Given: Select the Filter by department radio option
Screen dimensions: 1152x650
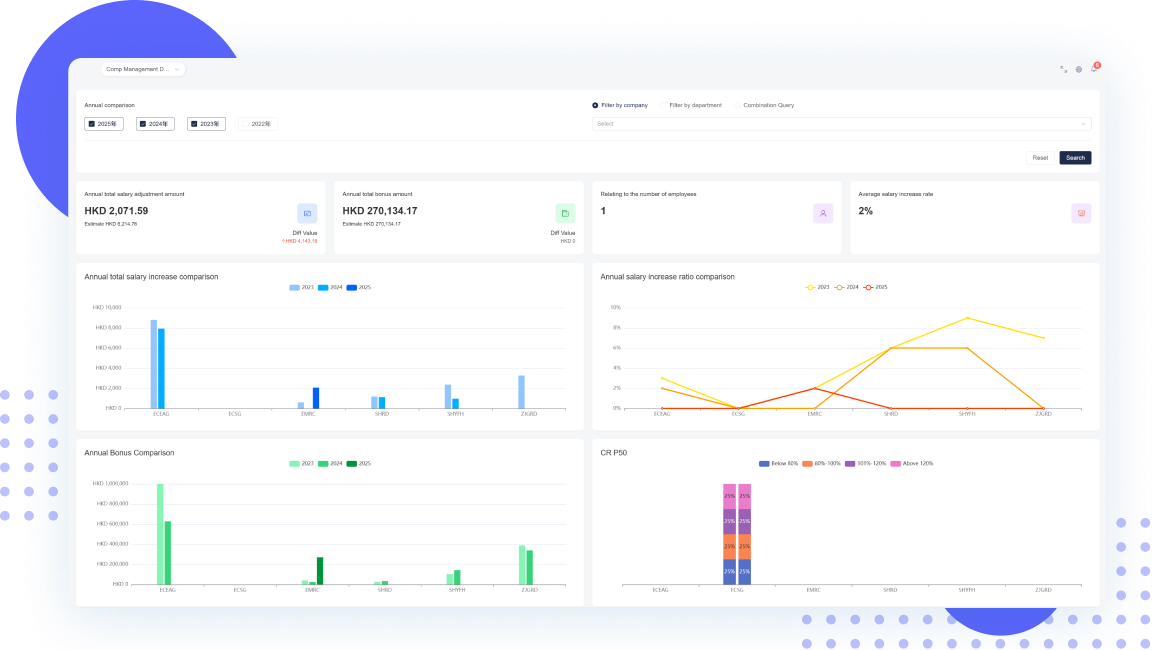Looking at the screenshot, I should (x=664, y=105).
